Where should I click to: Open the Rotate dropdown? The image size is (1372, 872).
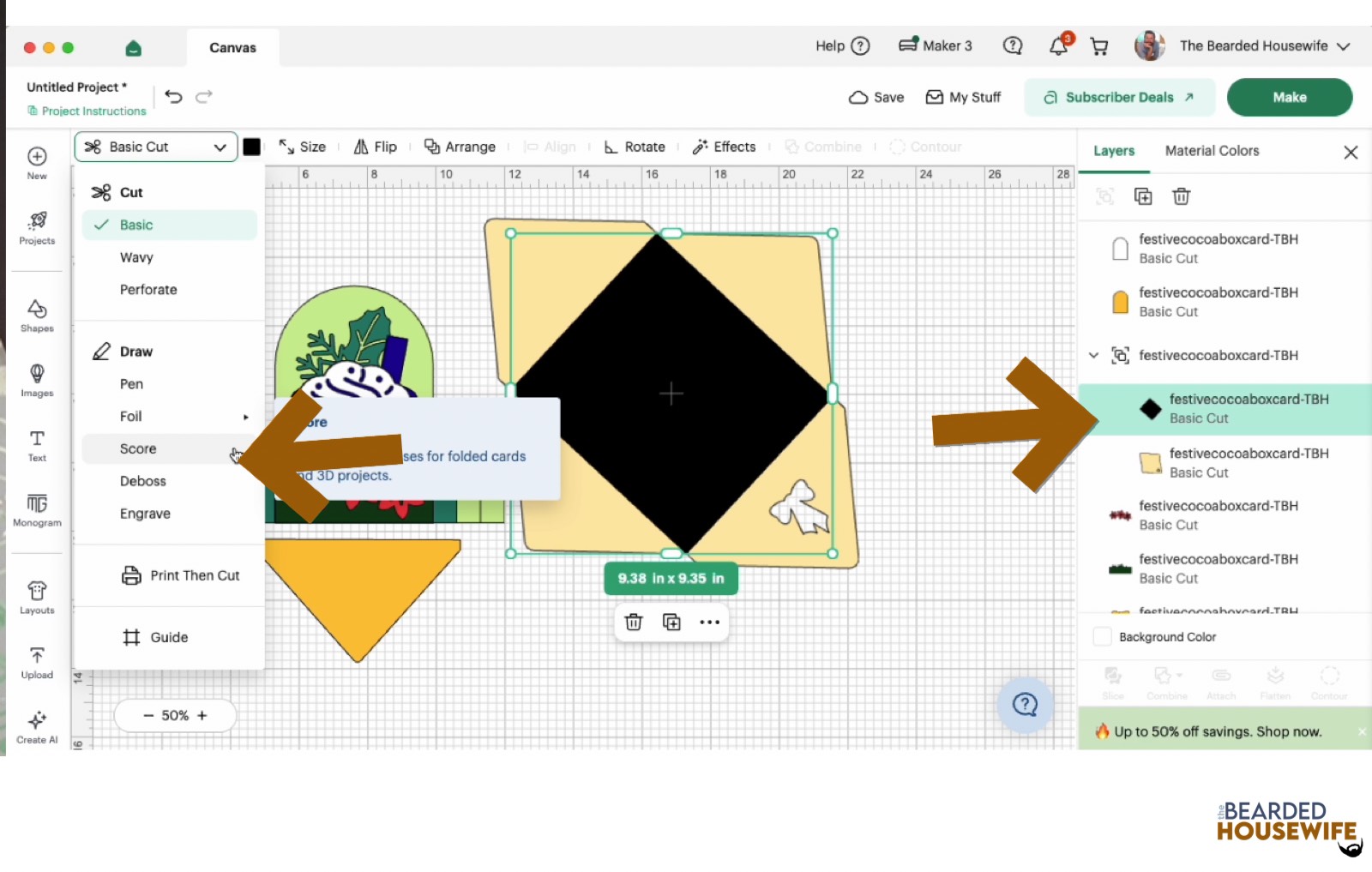[635, 147]
